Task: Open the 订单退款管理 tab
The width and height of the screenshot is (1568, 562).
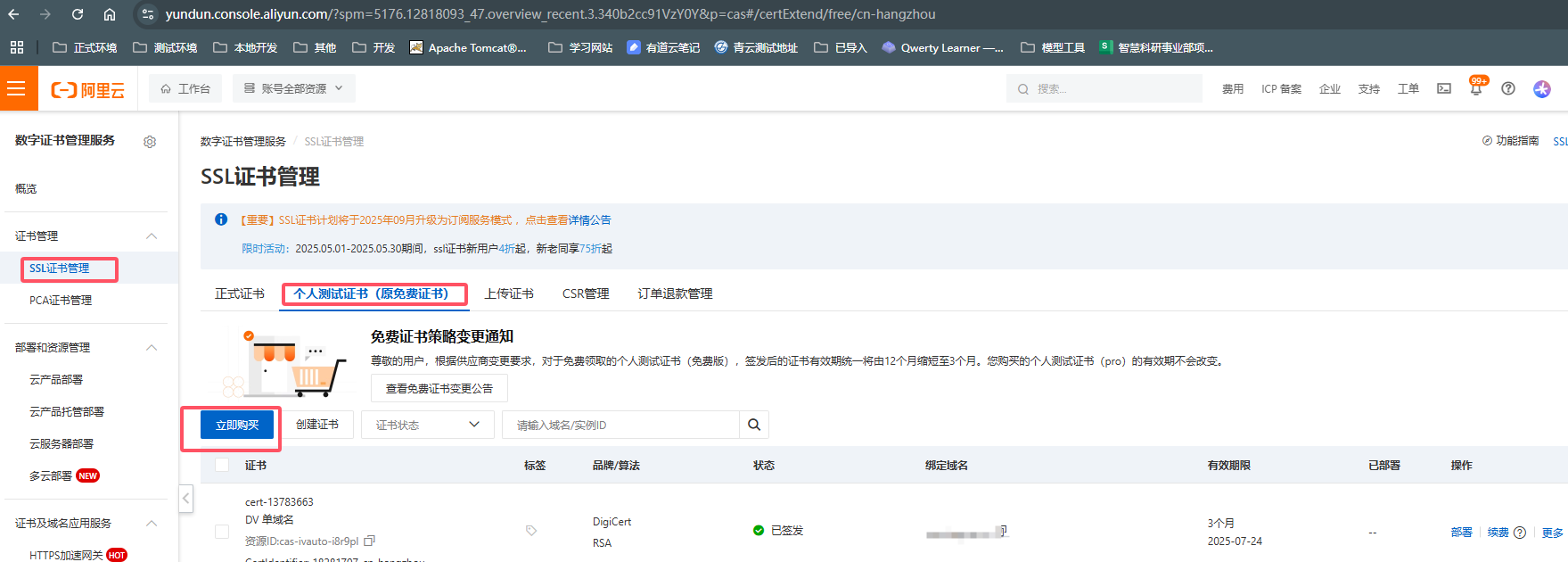Action: coord(675,293)
